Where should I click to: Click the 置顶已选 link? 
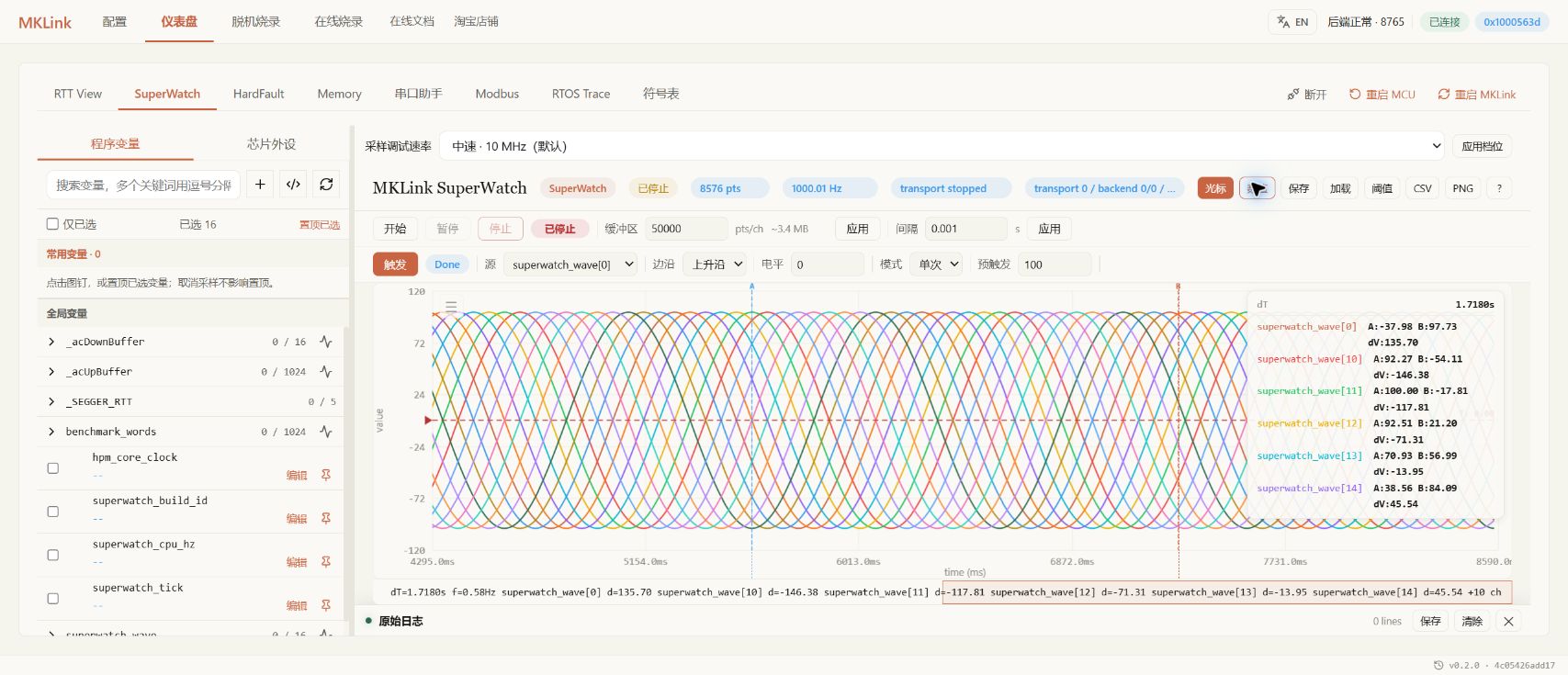[320, 225]
